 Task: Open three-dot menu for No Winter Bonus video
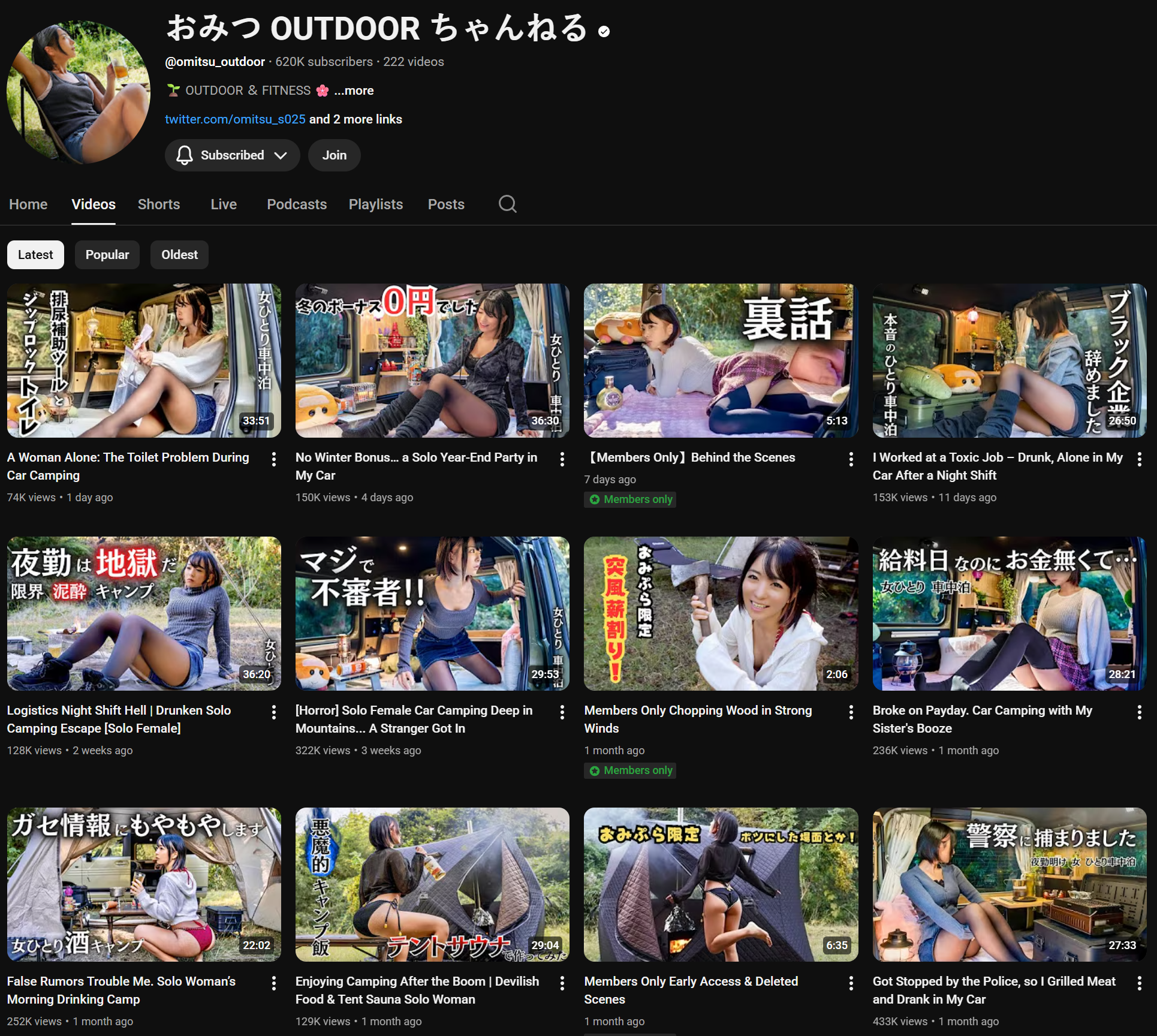click(562, 459)
